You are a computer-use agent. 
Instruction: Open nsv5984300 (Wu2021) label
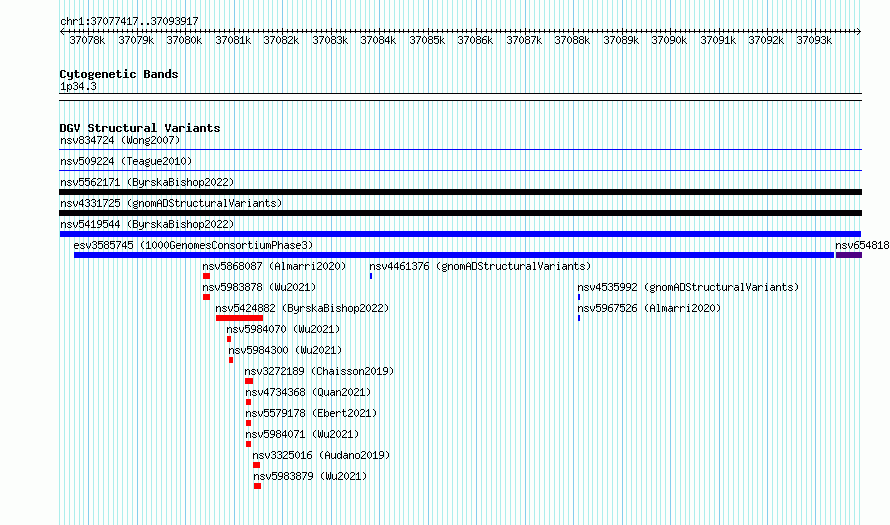coord(286,350)
